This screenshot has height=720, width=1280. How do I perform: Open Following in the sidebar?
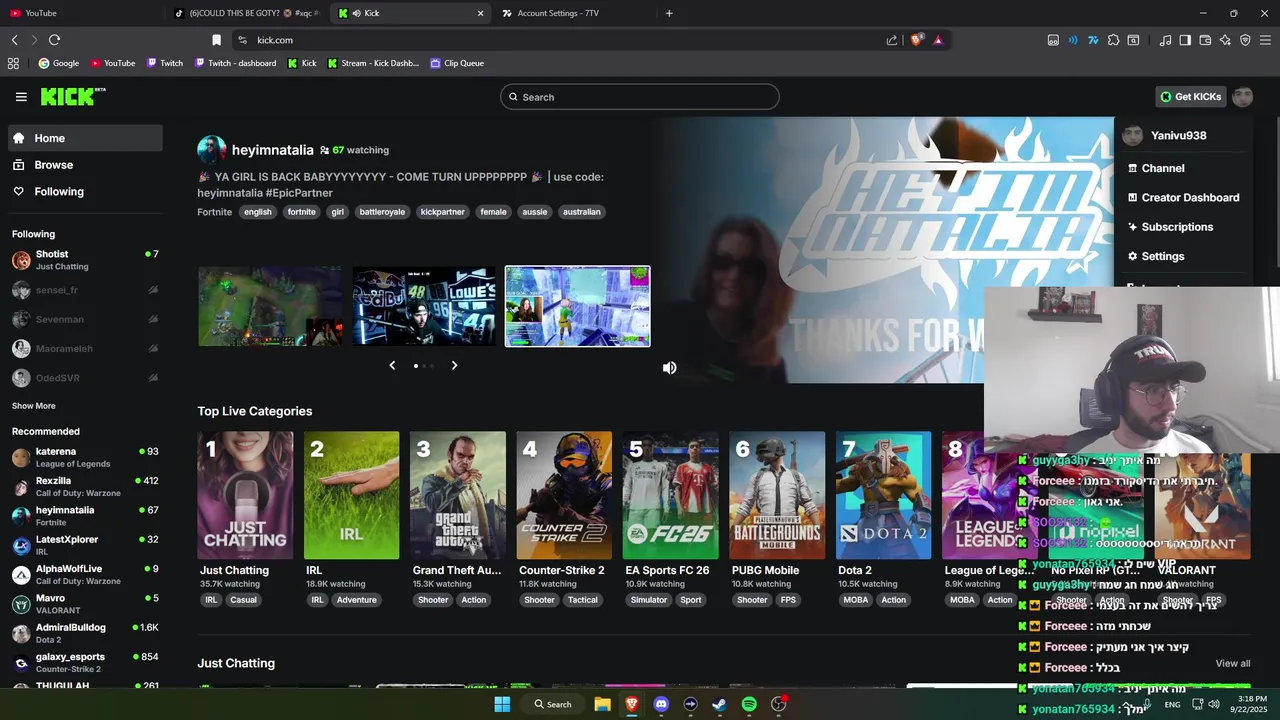pos(85,192)
